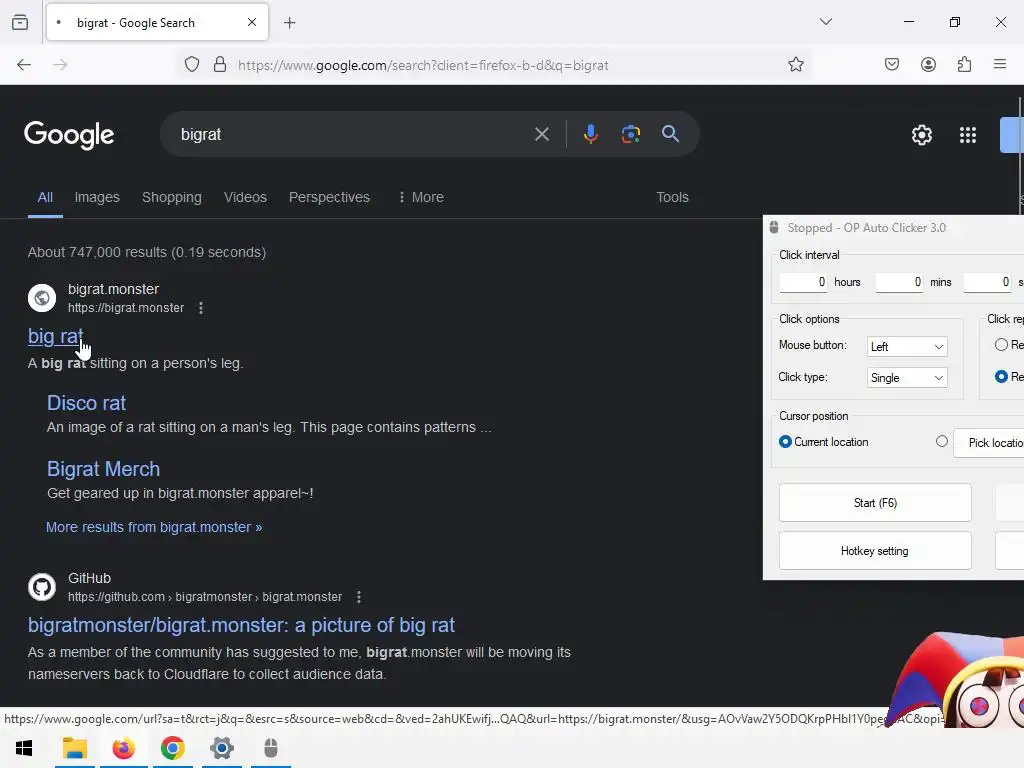Open Firefox account icon

[x=928, y=65]
